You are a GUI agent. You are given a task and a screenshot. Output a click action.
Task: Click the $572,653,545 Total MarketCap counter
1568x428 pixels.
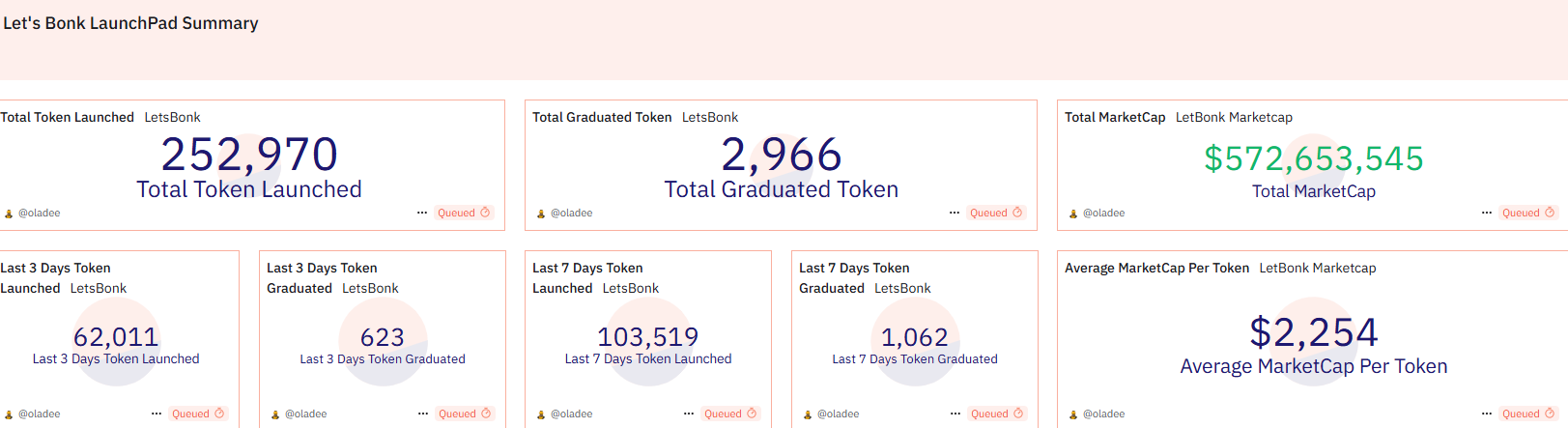(1313, 158)
